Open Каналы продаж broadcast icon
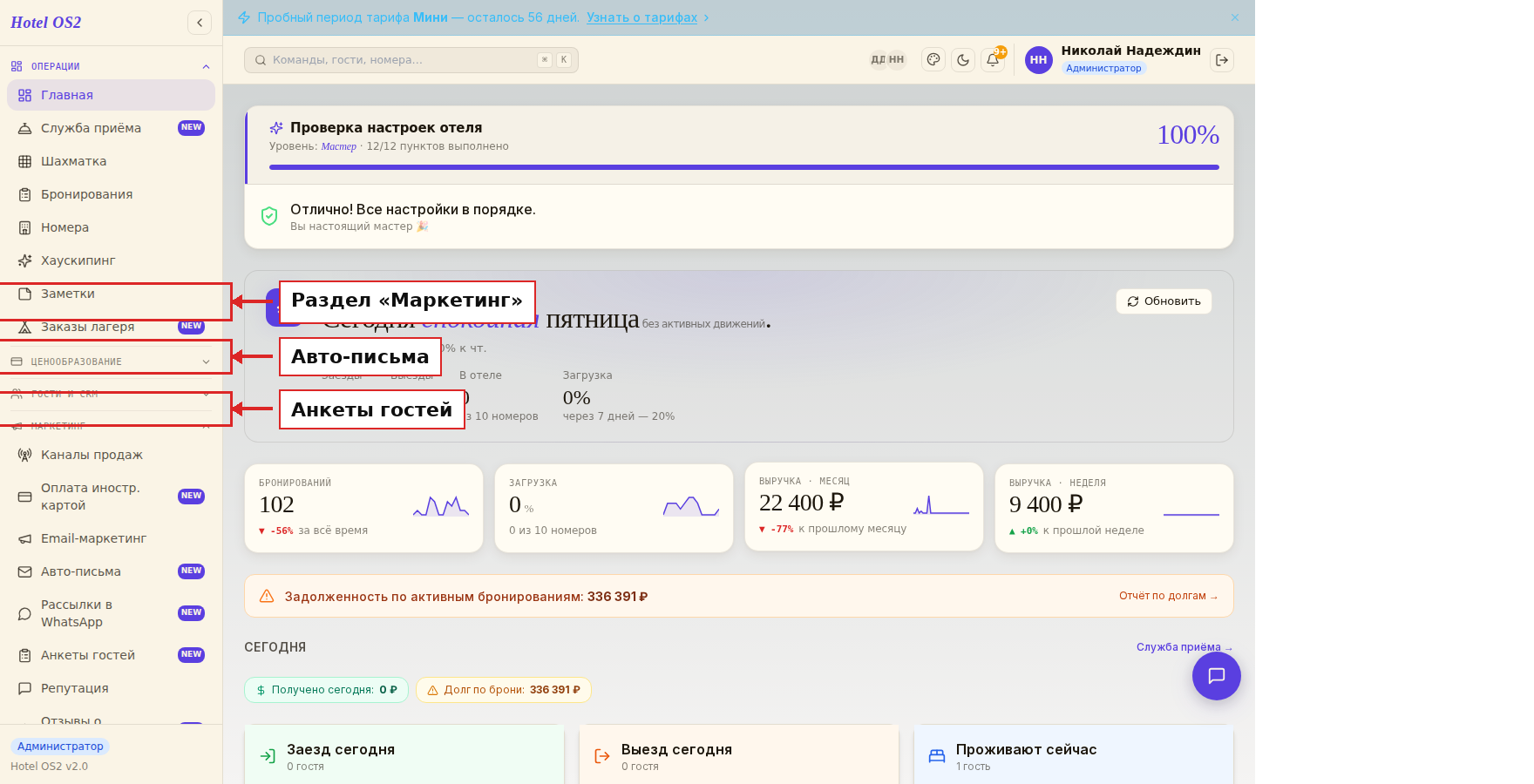Screen dimensions: 1534x784 click(25, 455)
